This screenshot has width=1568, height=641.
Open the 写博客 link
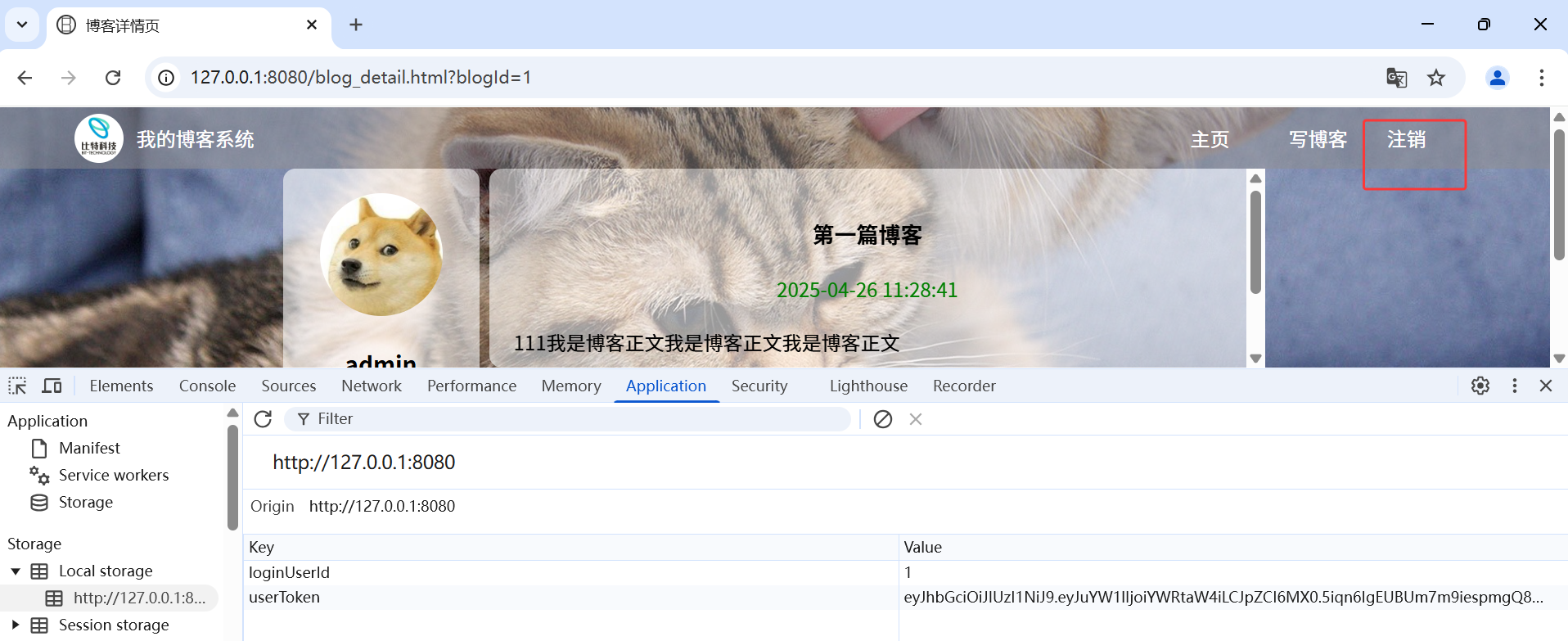coord(1318,140)
